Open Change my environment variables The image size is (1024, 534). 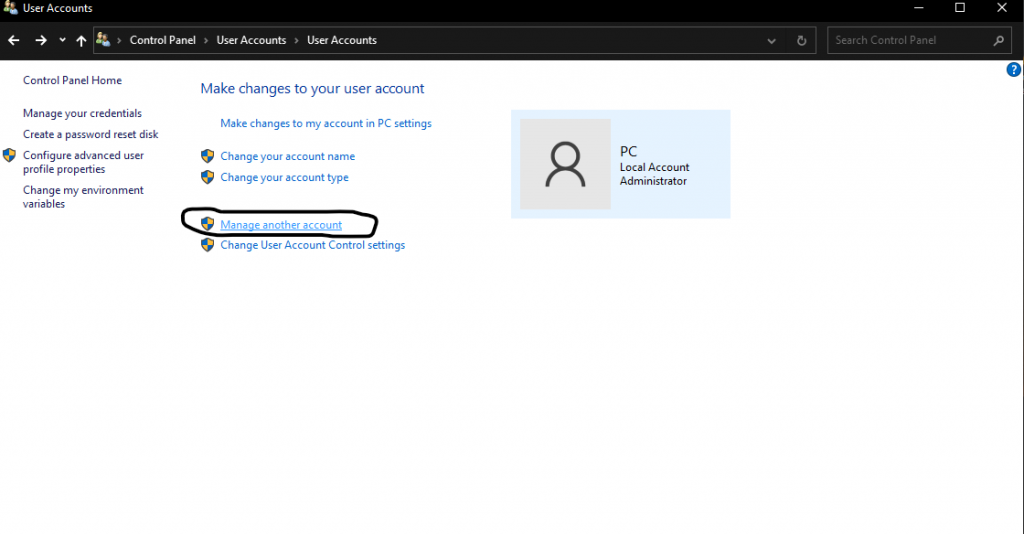(84, 196)
